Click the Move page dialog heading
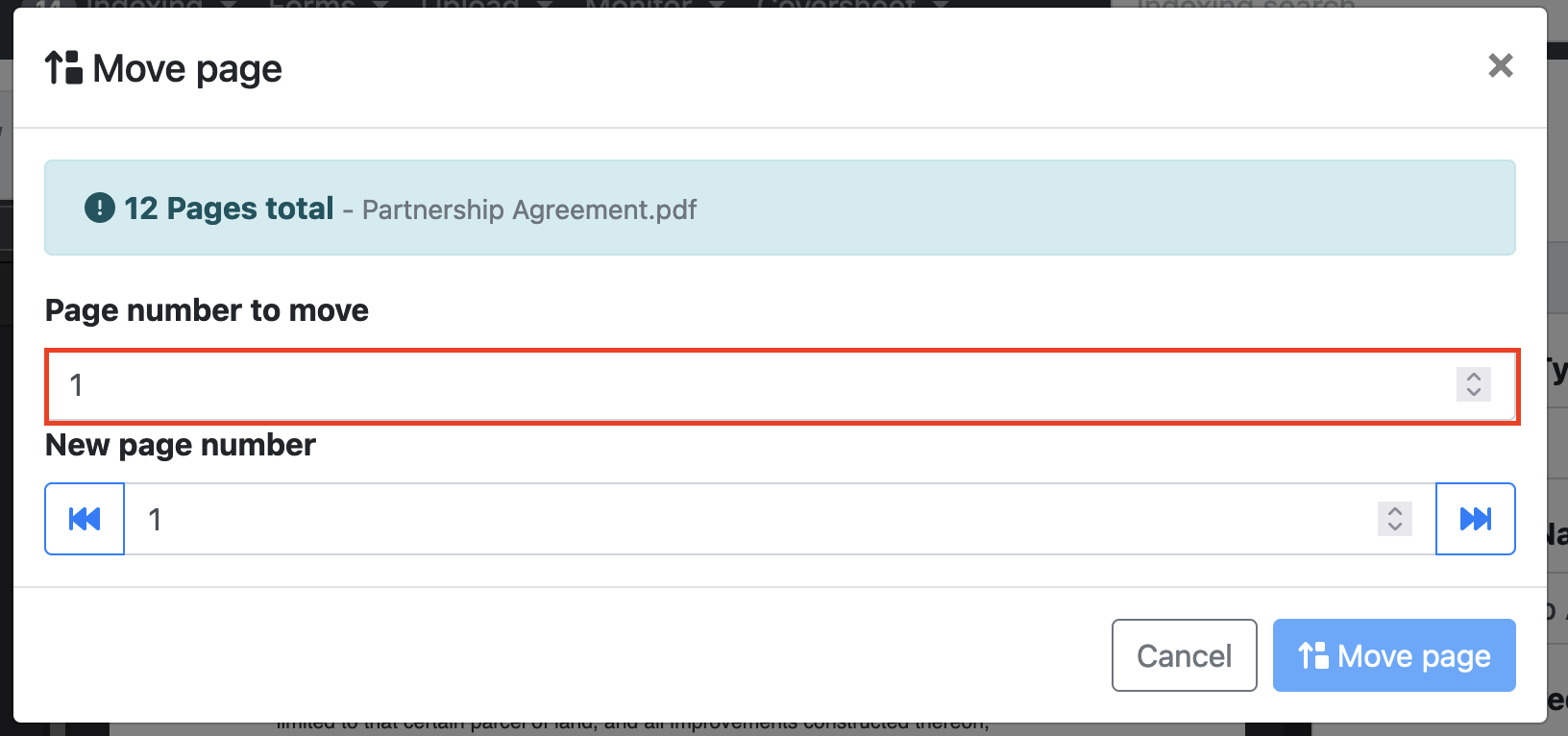The height and width of the screenshot is (736, 1568). 187,68
